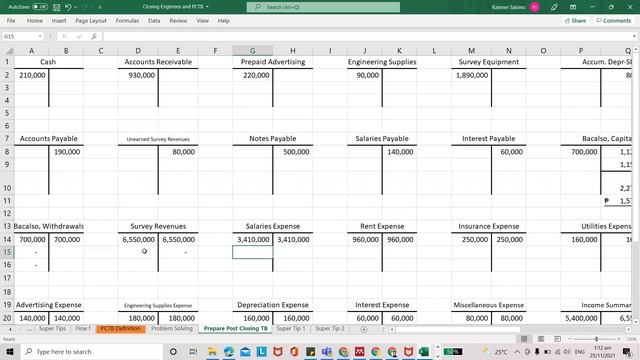
Task: Open Microsoft Teams from the taskbar
Action: [x=327, y=351]
